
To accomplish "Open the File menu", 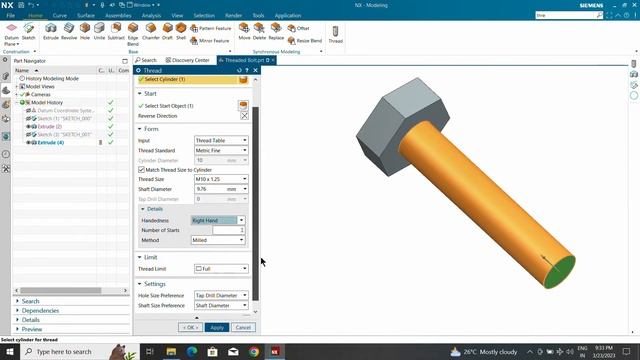I will point(11,16).
